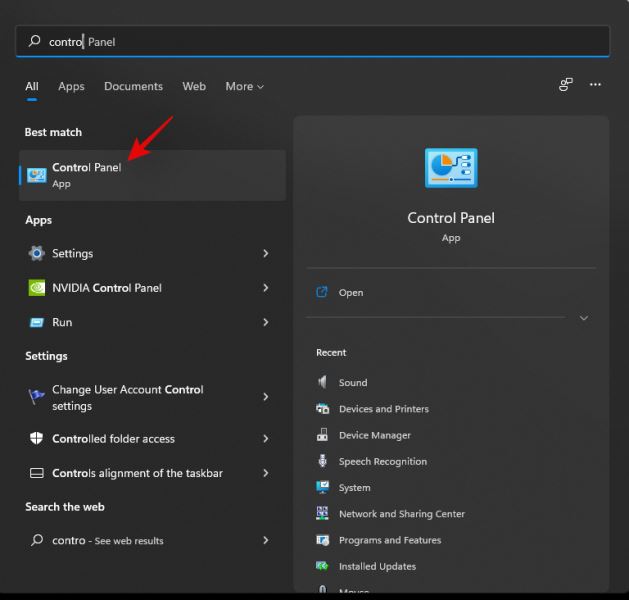This screenshot has height=600, width=629.
Task: Click Open to launch Control Panel
Action: click(x=350, y=293)
